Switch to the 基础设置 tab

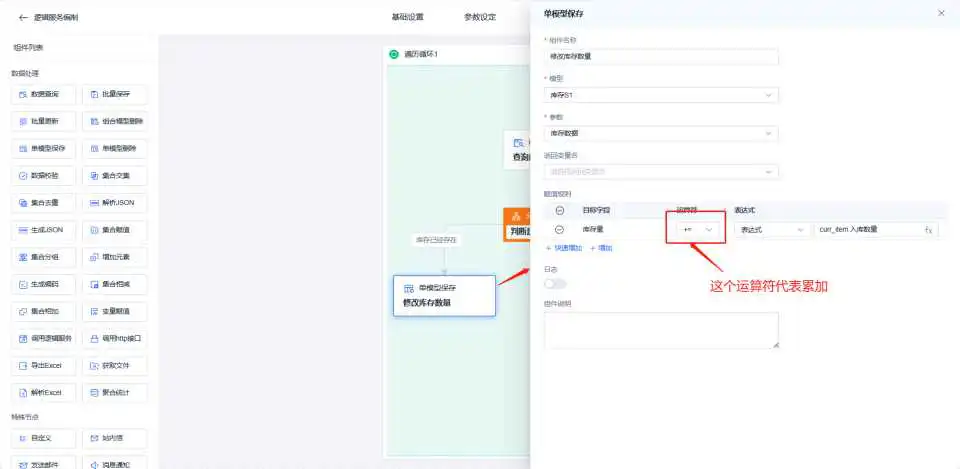coord(407,17)
